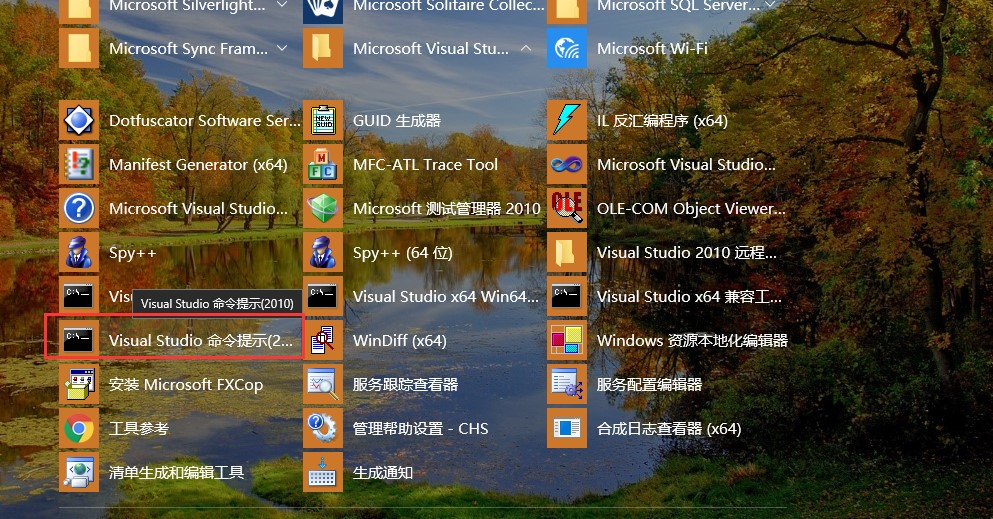Open 生成通知 icon
This screenshot has height=519, width=993.
323,472
